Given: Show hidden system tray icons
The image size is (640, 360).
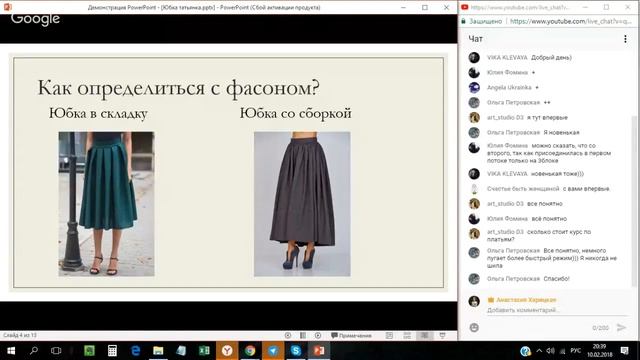Looking at the screenshot, I should [x=539, y=351].
